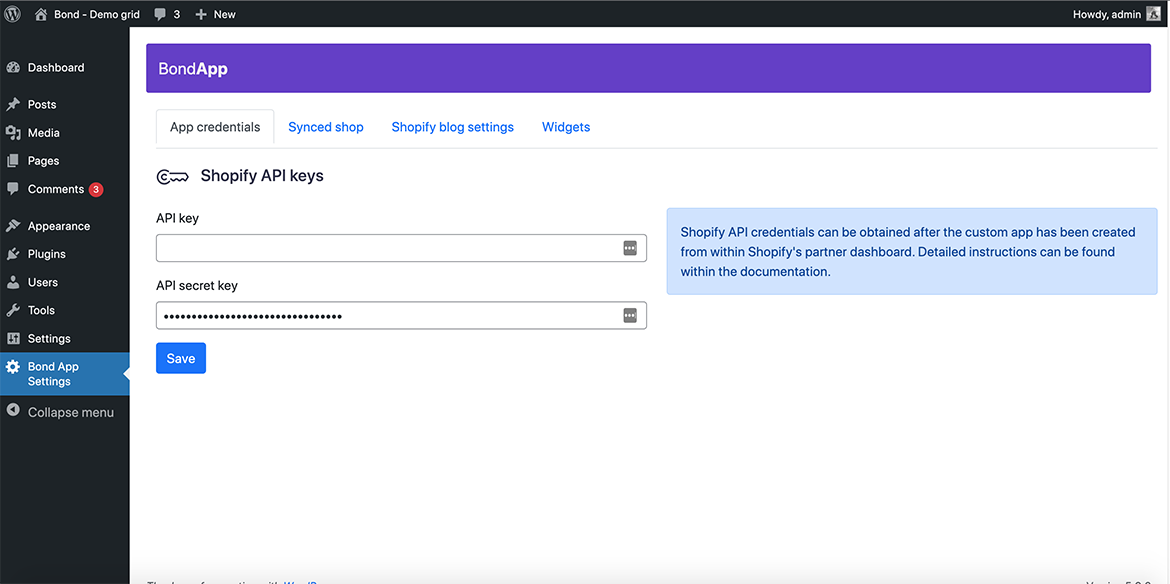Click the Plugins plug icon
The height and width of the screenshot is (584, 1170).
point(13,254)
